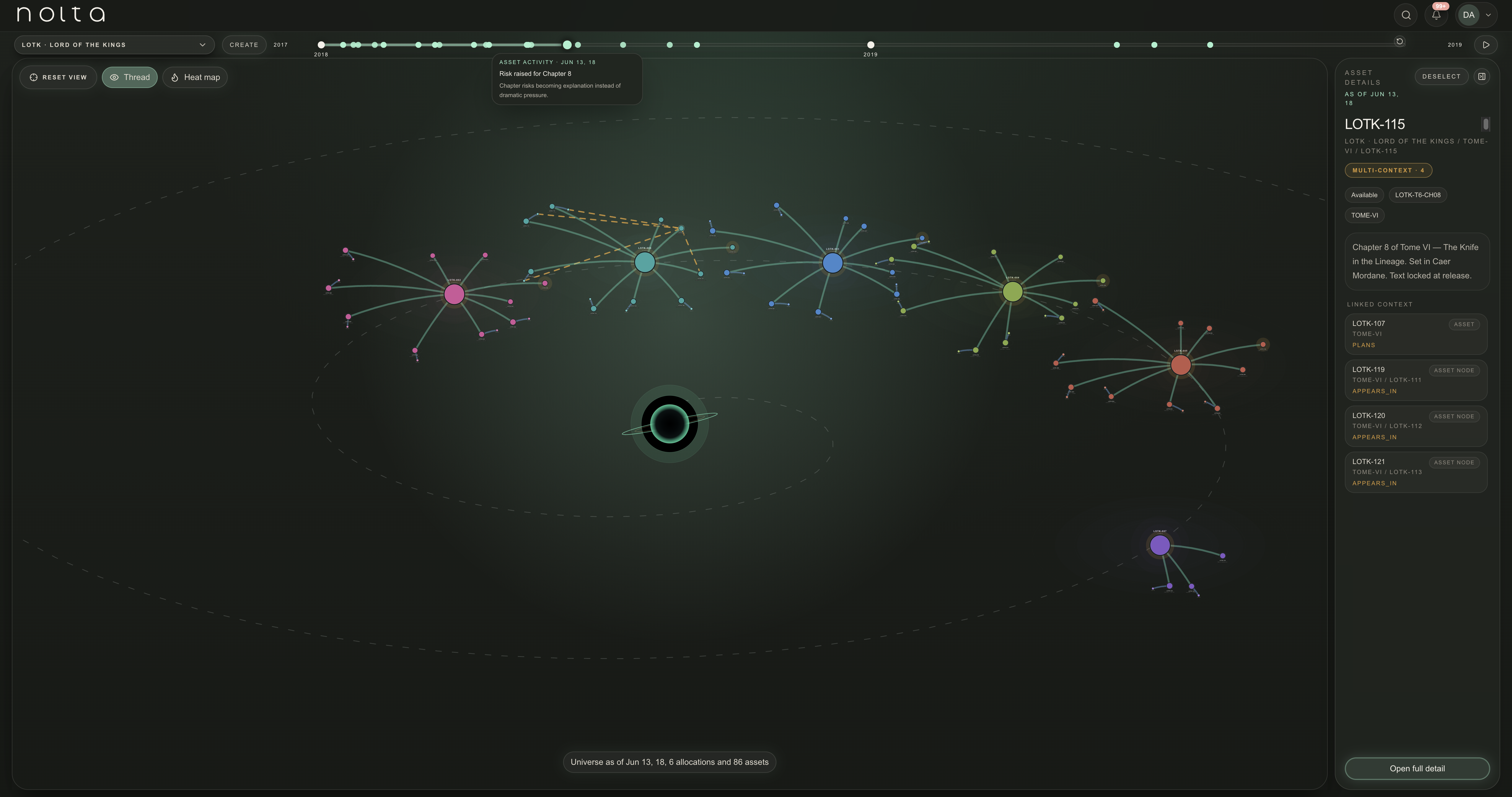The width and height of the screenshot is (1512, 797).
Task: Collapse the asset details side panel icon
Action: (x=1482, y=76)
